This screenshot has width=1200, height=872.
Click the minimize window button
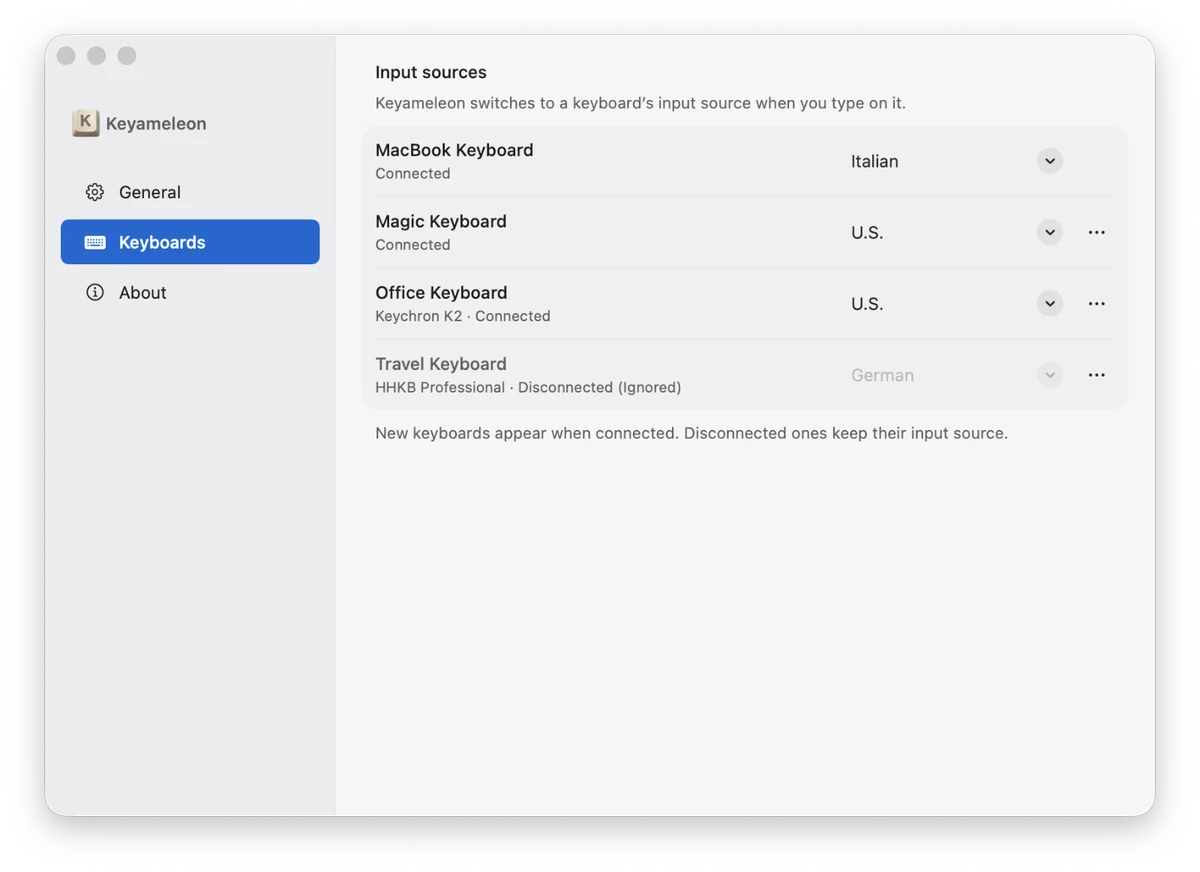click(96, 56)
